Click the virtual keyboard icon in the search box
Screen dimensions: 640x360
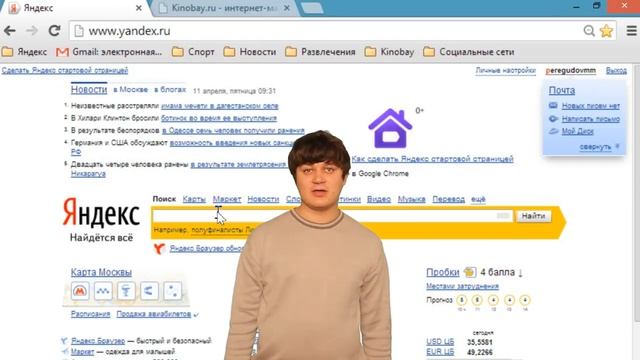pyautogui.click(x=503, y=216)
